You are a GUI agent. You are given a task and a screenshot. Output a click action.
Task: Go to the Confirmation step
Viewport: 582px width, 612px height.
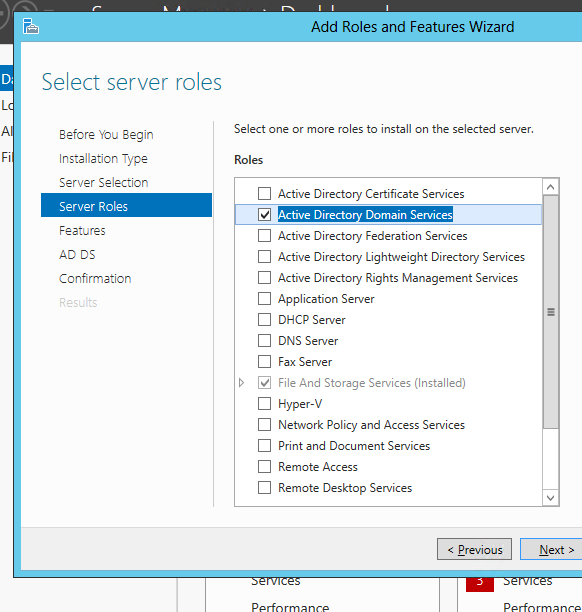pos(95,279)
